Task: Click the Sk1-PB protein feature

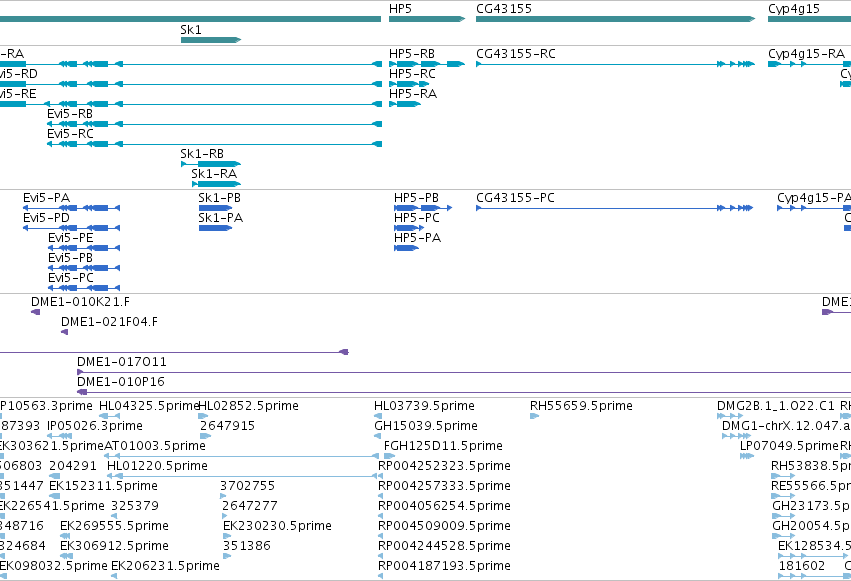Action: (215, 208)
